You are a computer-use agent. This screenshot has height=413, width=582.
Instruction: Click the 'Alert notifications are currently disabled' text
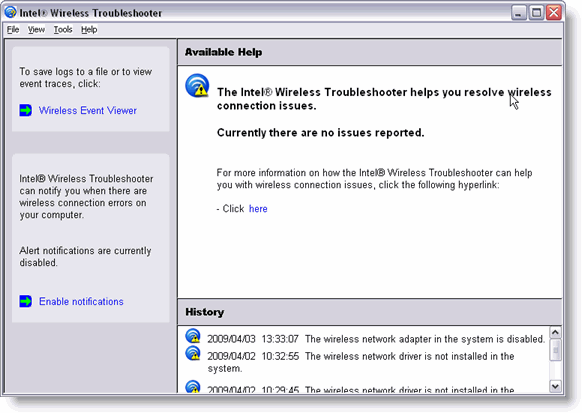coord(85,257)
